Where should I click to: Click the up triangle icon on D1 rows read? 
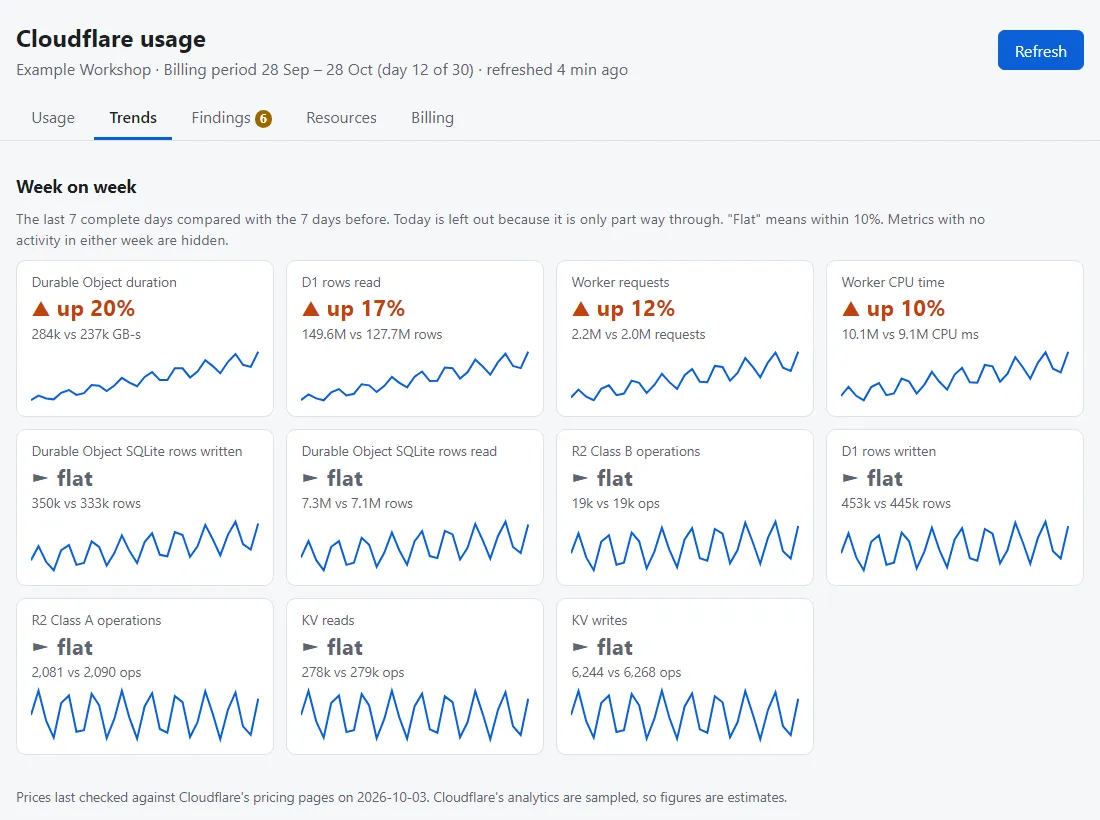(x=311, y=309)
